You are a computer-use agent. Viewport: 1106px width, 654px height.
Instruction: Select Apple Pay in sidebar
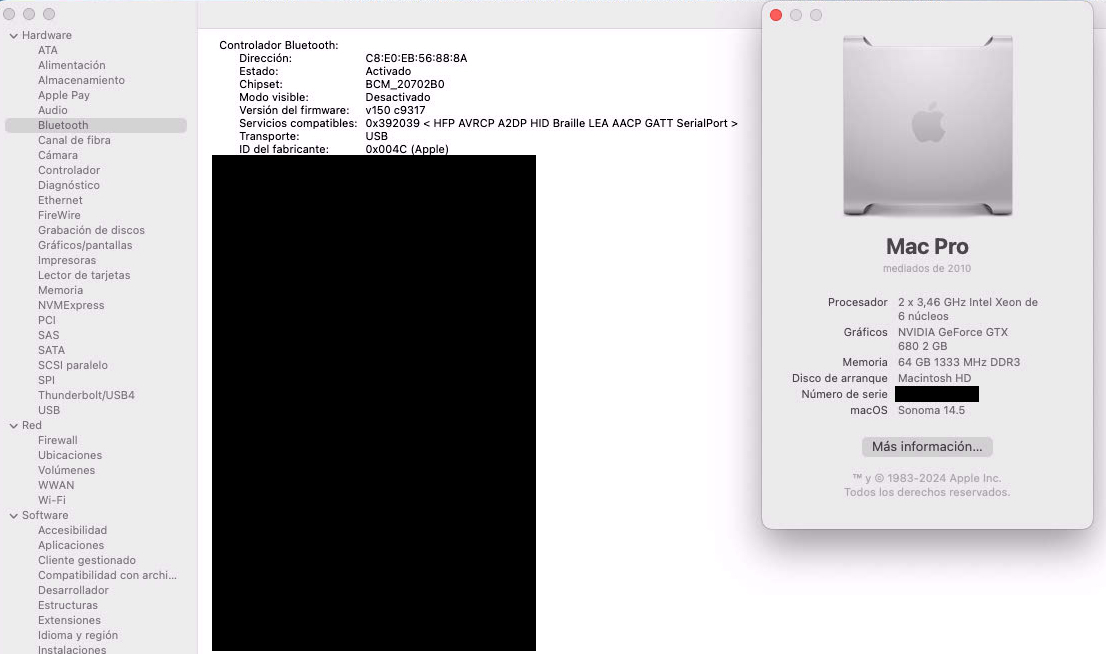click(63, 95)
